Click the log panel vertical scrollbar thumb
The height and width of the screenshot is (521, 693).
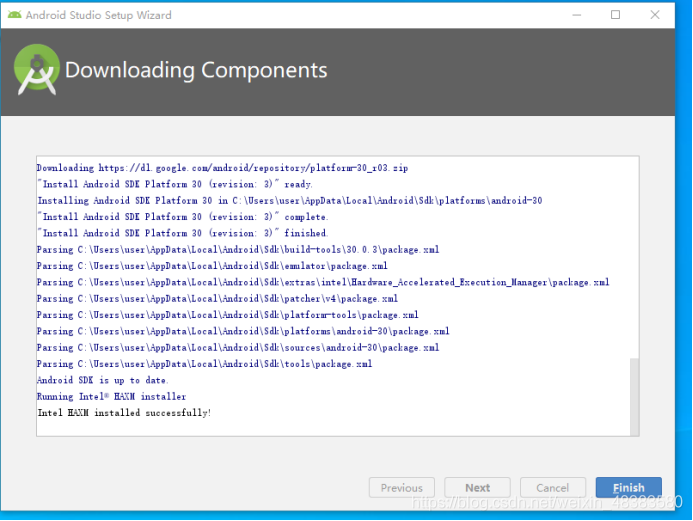(634, 396)
